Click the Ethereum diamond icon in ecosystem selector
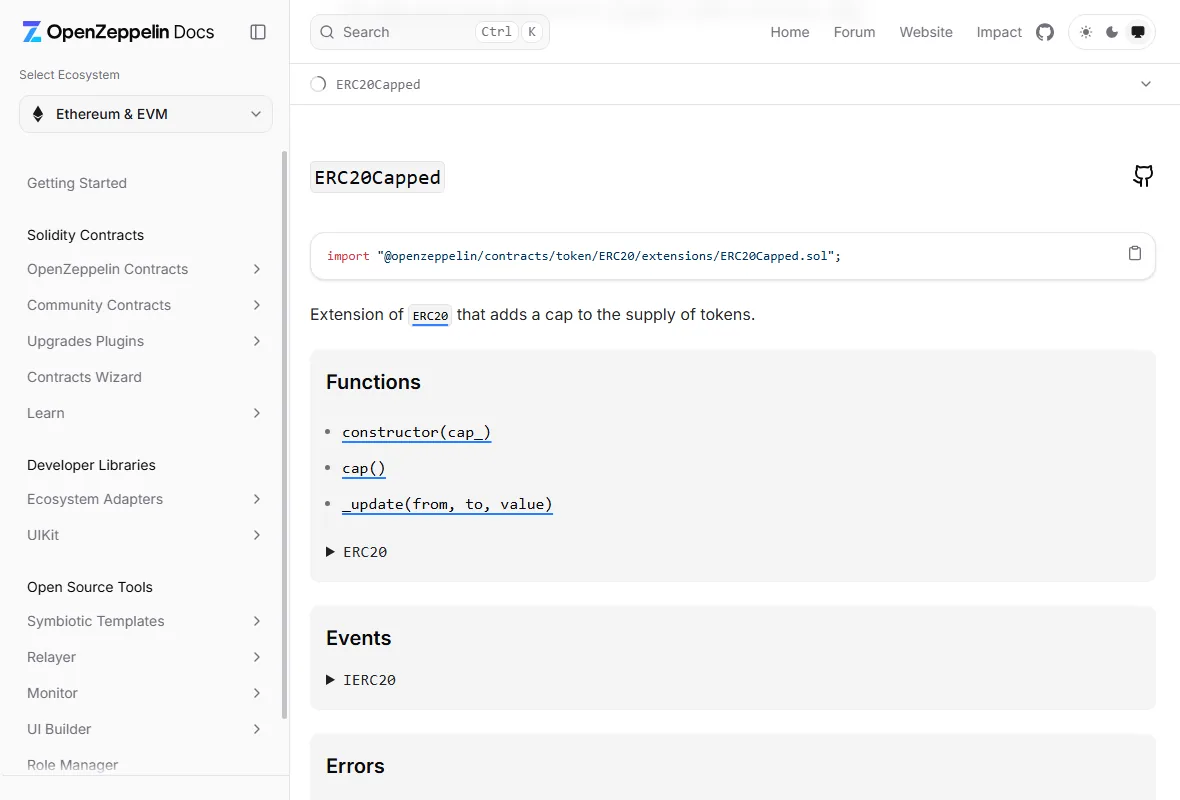Screen dimensions: 1180x800 (38, 114)
